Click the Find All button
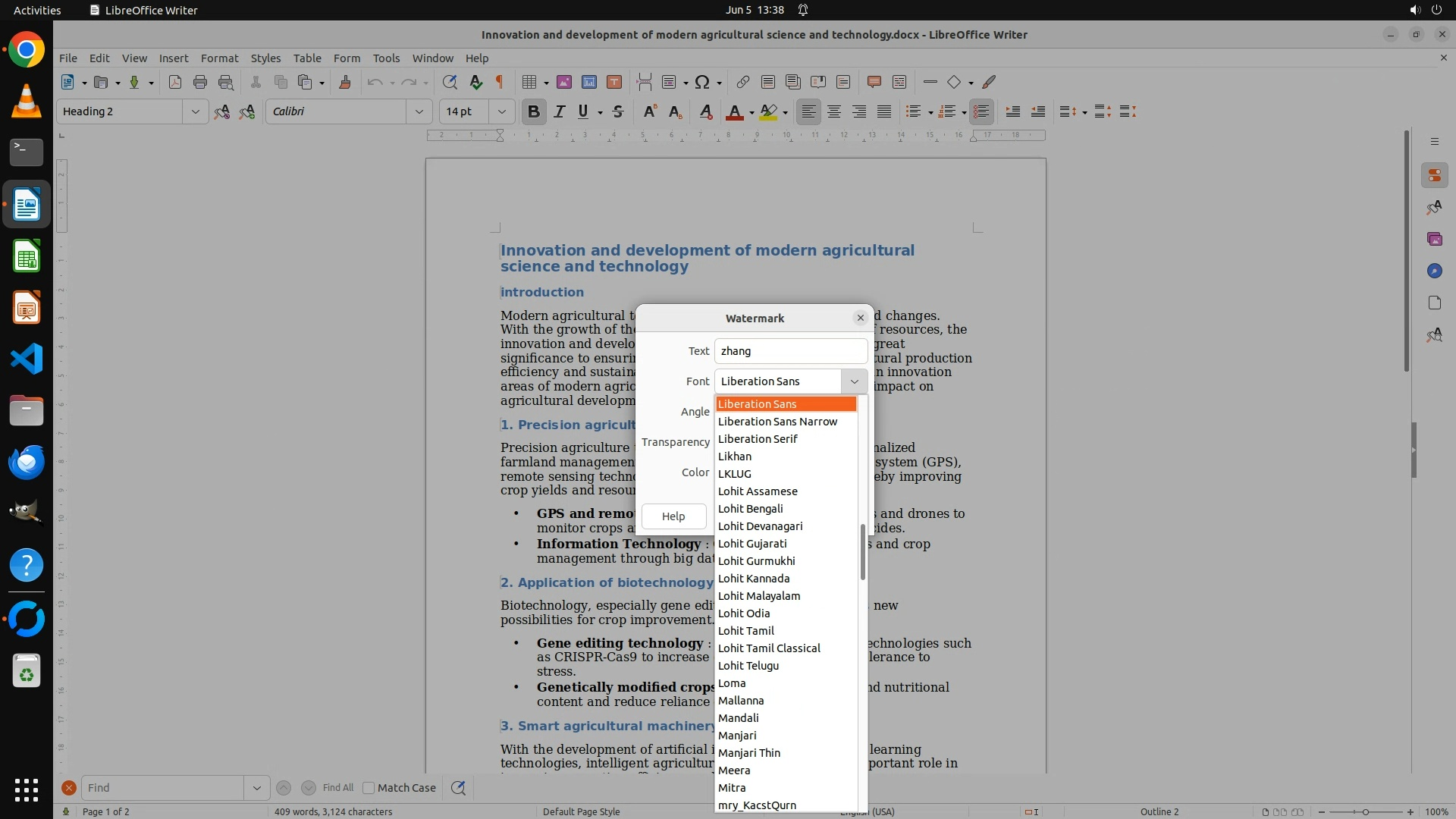The image size is (1456, 819). pos(337,788)
